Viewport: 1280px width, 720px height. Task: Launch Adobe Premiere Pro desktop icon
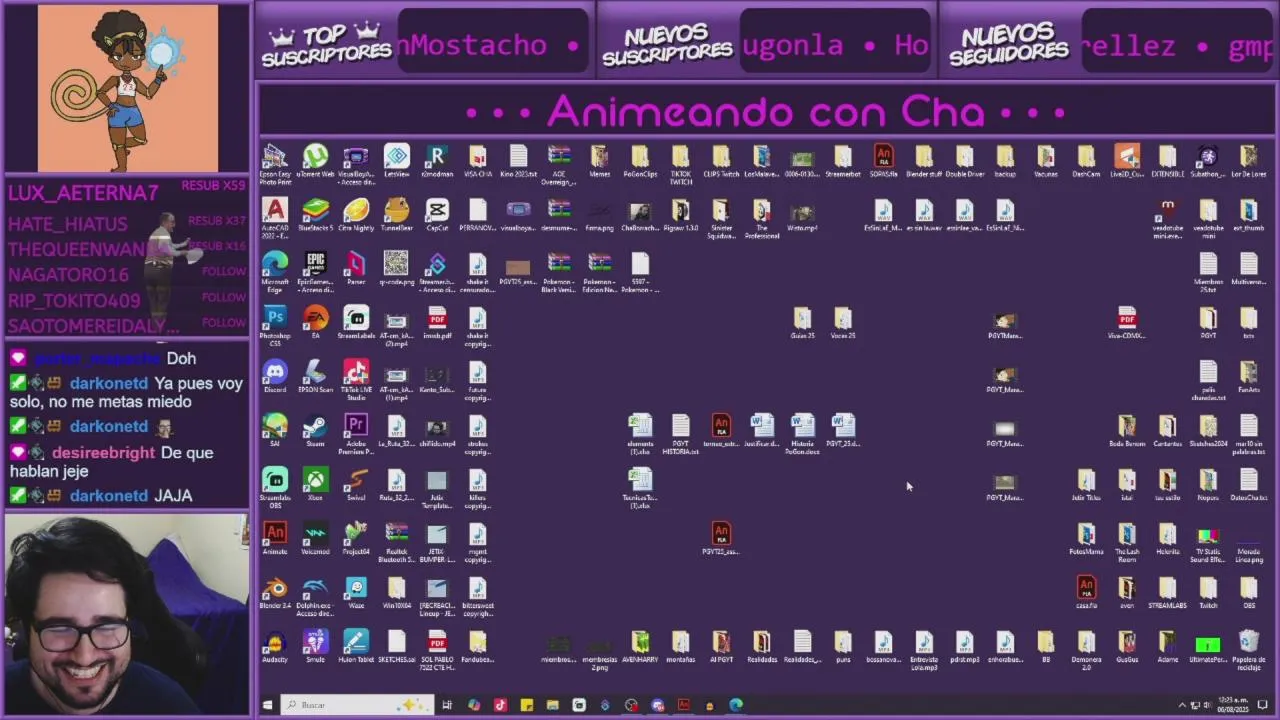pos(356,433)
